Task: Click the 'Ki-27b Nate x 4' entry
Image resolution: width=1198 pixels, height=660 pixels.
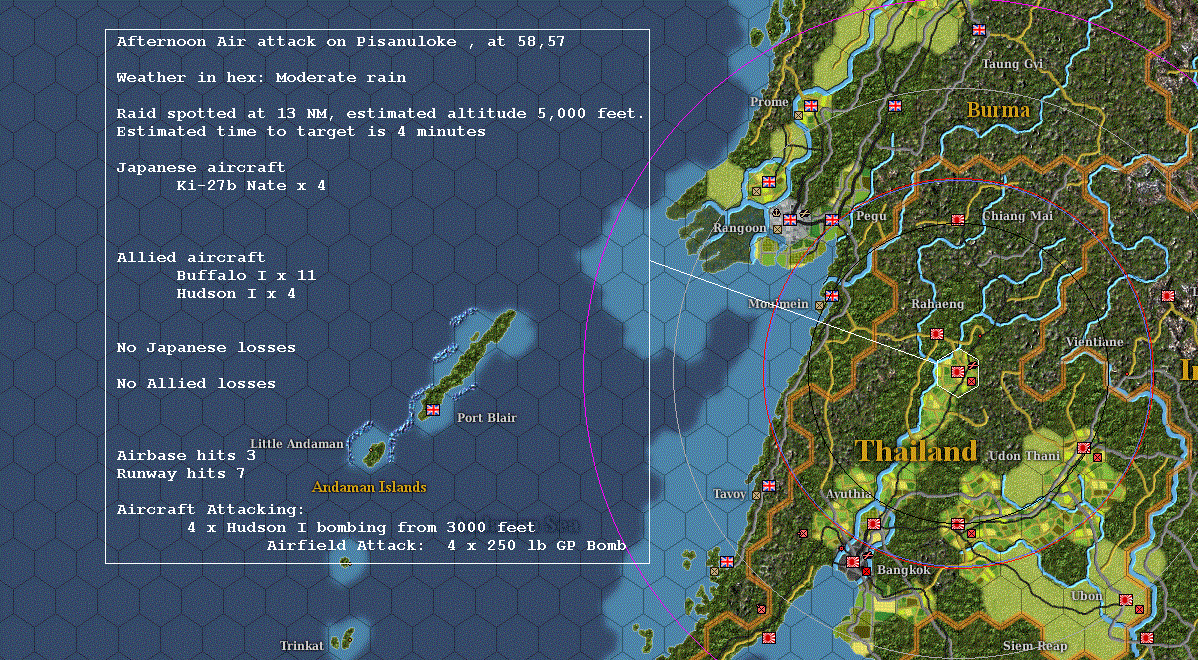Action: tap(251, 186)
